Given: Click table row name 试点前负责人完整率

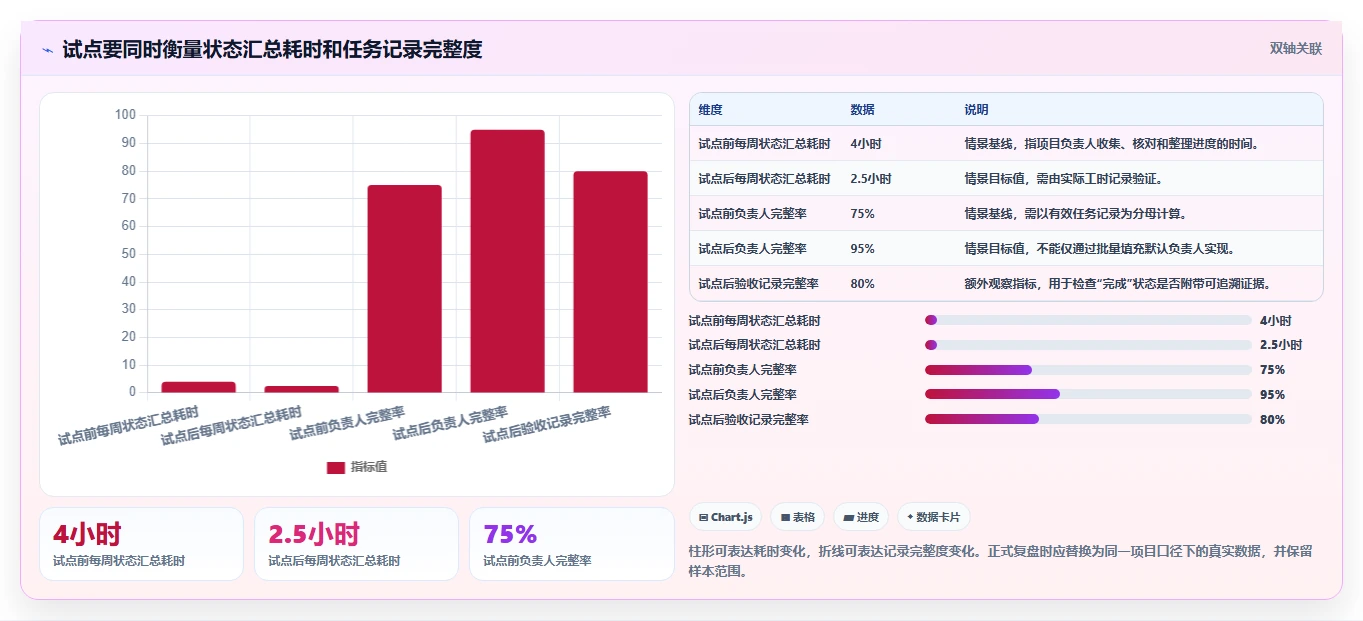Looking at the screenshot, I should click(x=752, y=214).
